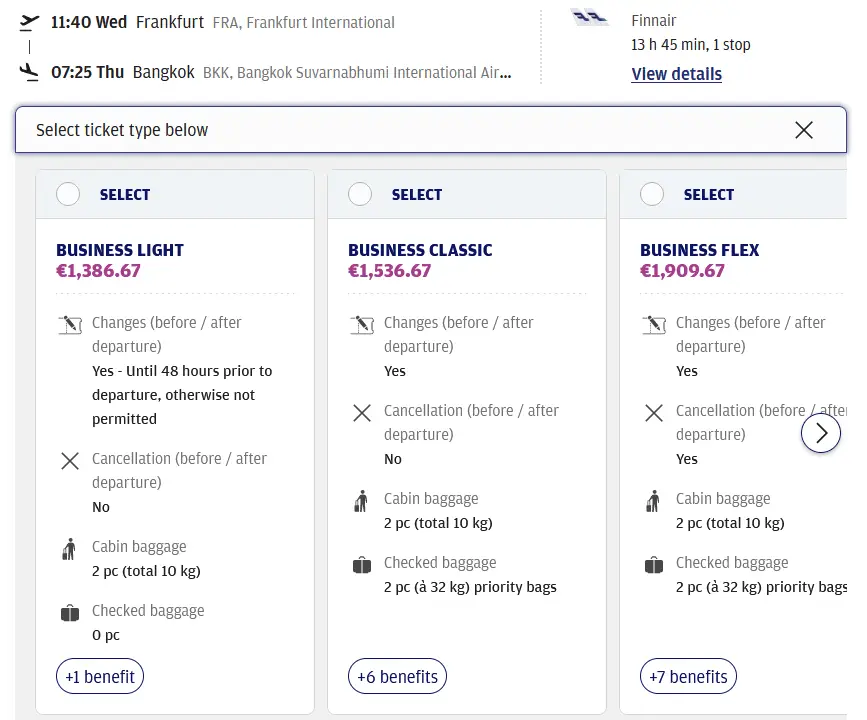Click the Business Classic fare title
The width and height of the screenshot is (867, 720).
420,250
